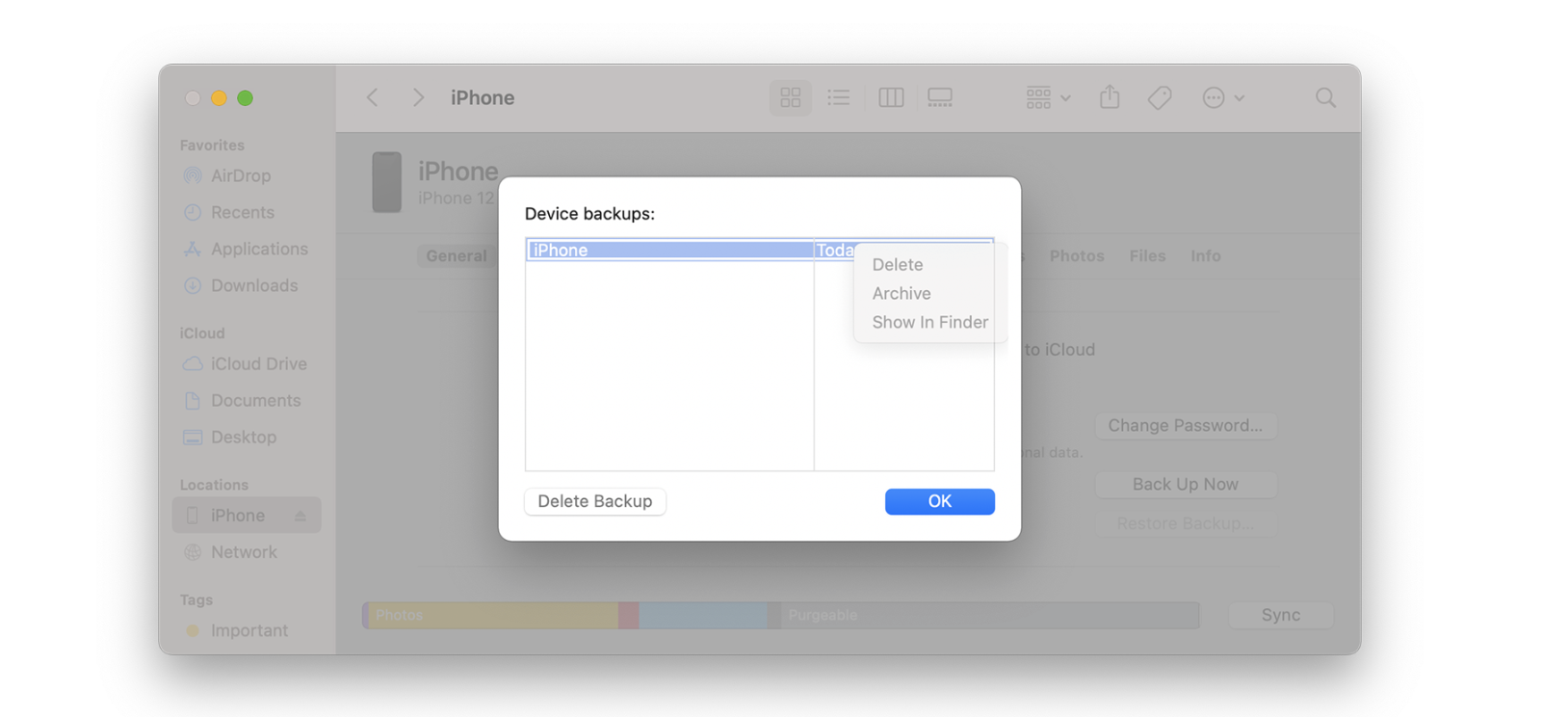
Task: Open Recents in the sidebar
Action: click(243, 212)
